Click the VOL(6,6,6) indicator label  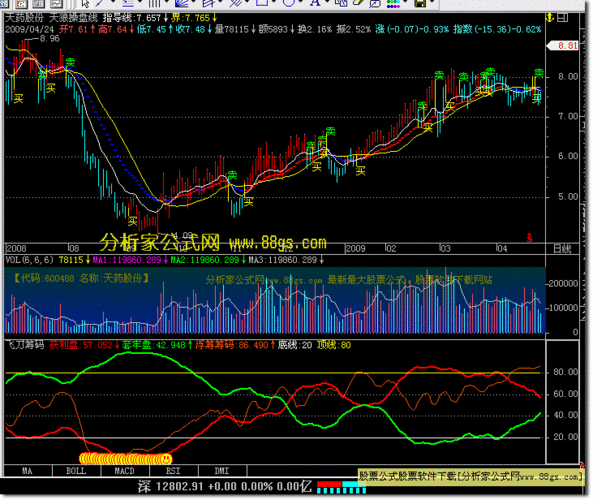pyautogui.click(x=29, y=260)
